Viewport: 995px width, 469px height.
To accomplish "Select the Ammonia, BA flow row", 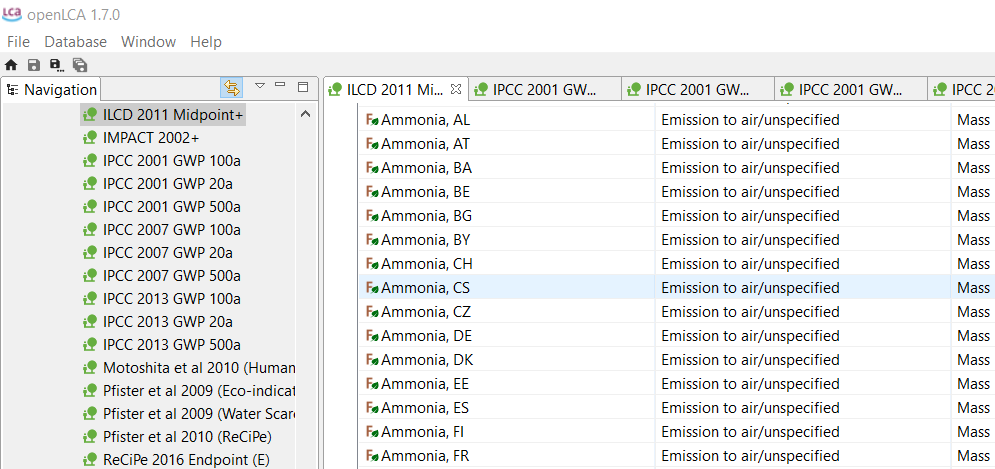I will pos(676,168).
